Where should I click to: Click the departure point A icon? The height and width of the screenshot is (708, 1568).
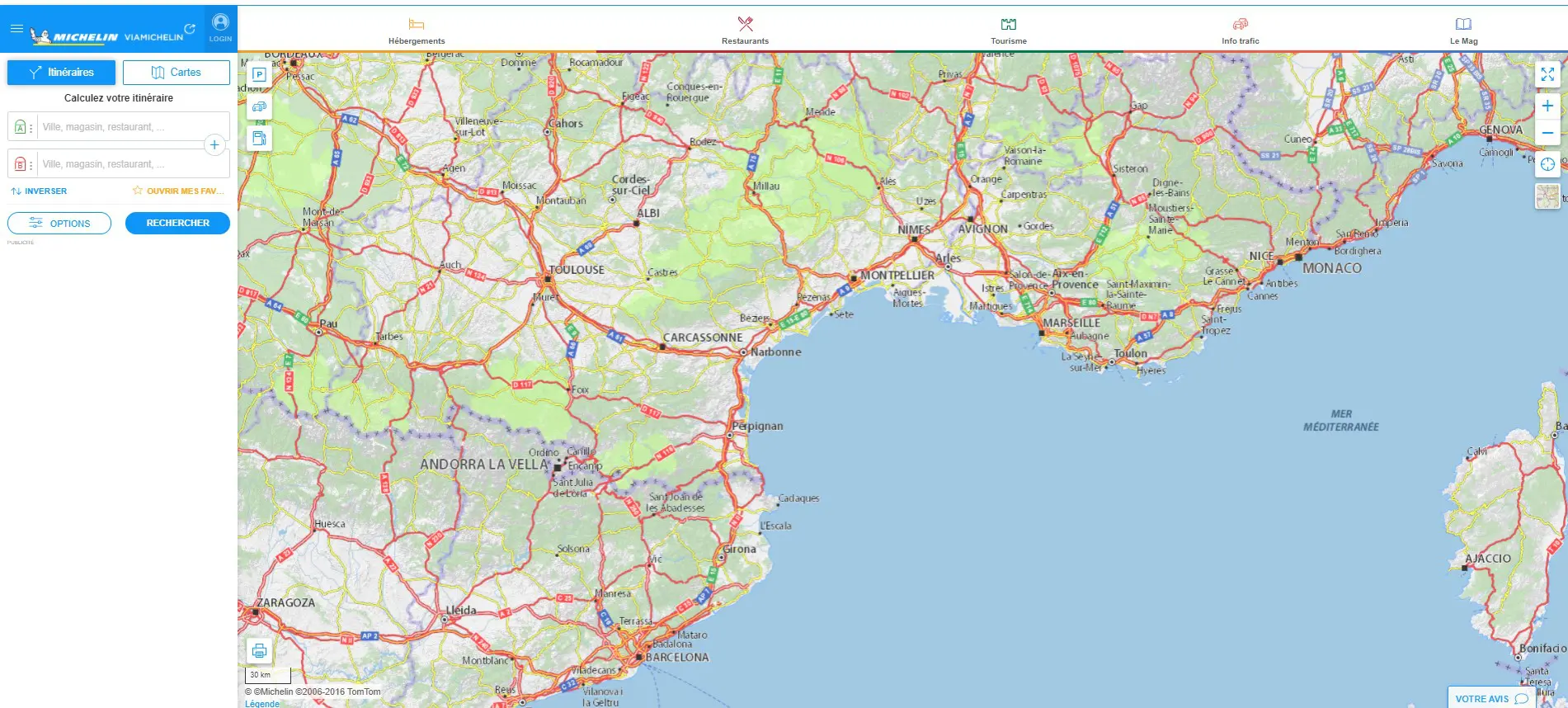[20, 127]
